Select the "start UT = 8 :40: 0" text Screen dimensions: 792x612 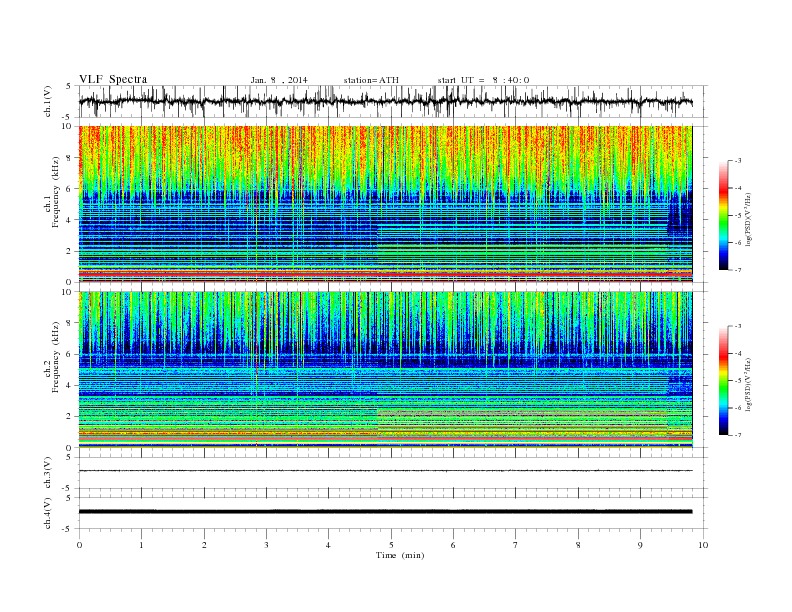(x=483, y=80)
